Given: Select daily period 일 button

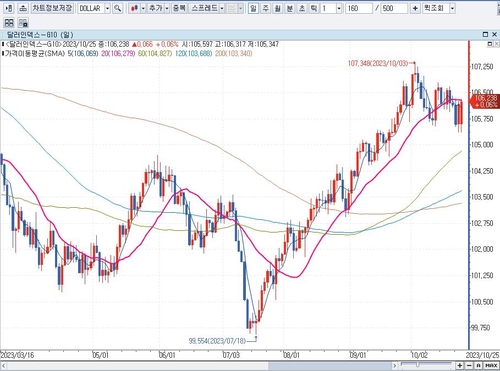Looking at the screenshot, I should pos(253,8).
